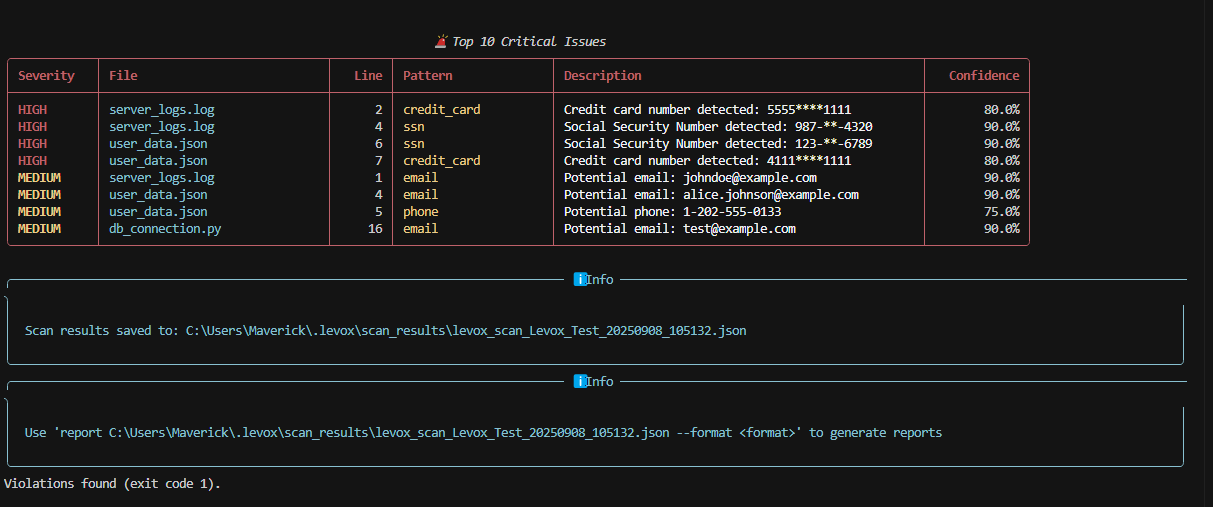Viewport: 1213px width, 507px height.
Task: Click the Severity column header
Action: 46,75
